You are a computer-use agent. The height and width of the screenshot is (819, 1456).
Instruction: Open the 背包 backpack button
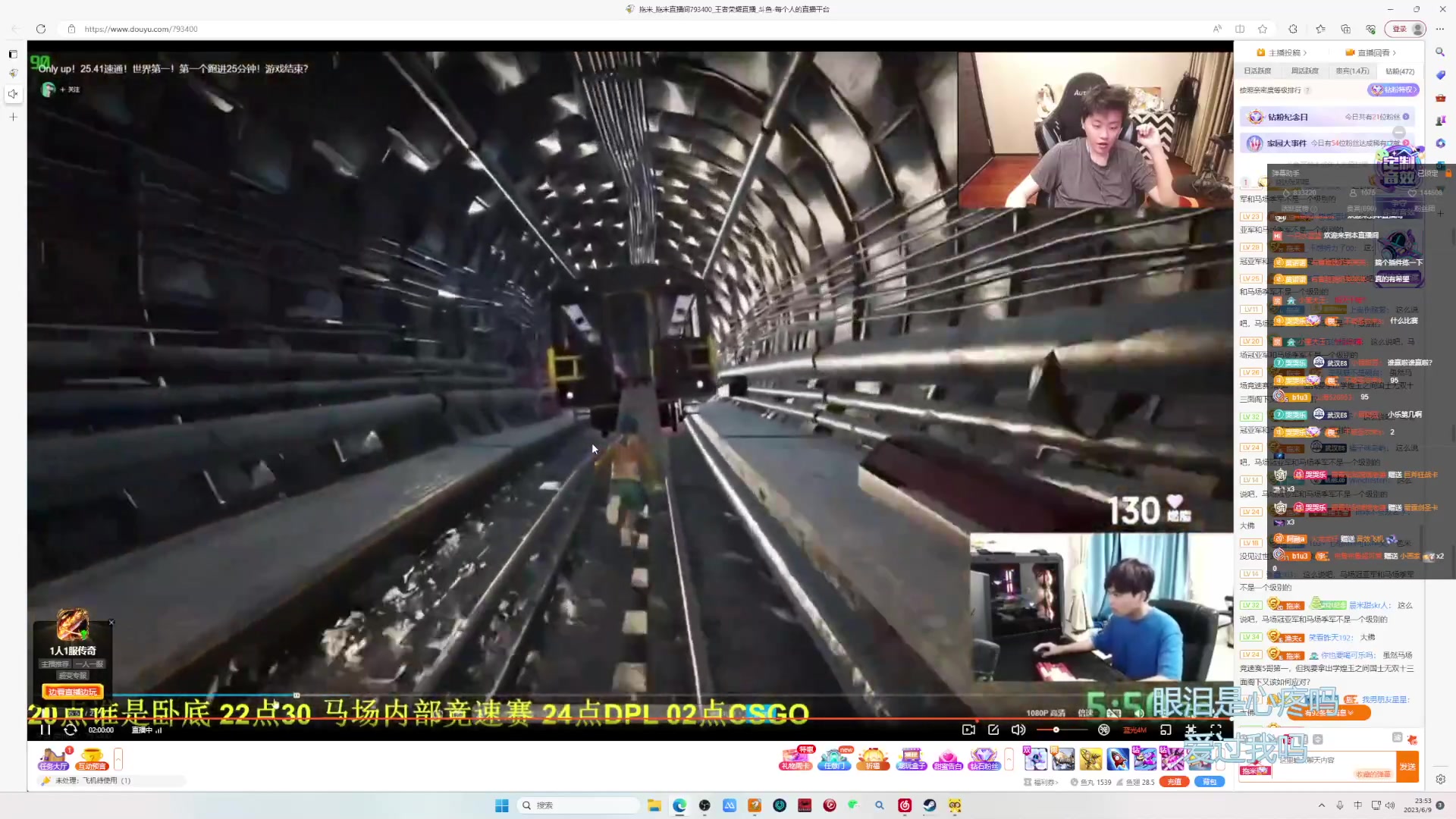tap(1210, 782)
